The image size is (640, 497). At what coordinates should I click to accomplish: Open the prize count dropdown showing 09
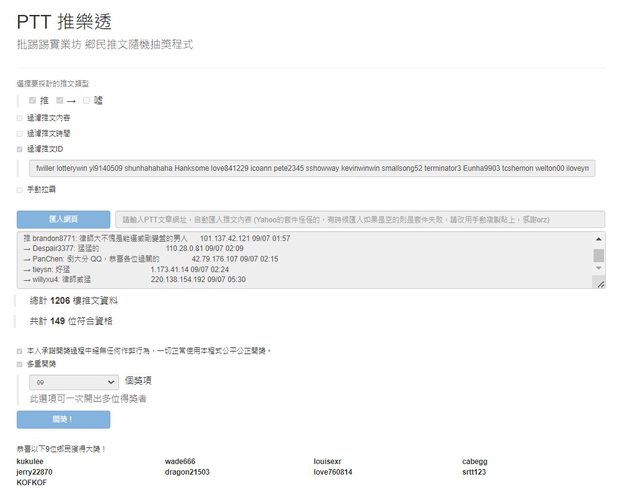tap(74, 382)
